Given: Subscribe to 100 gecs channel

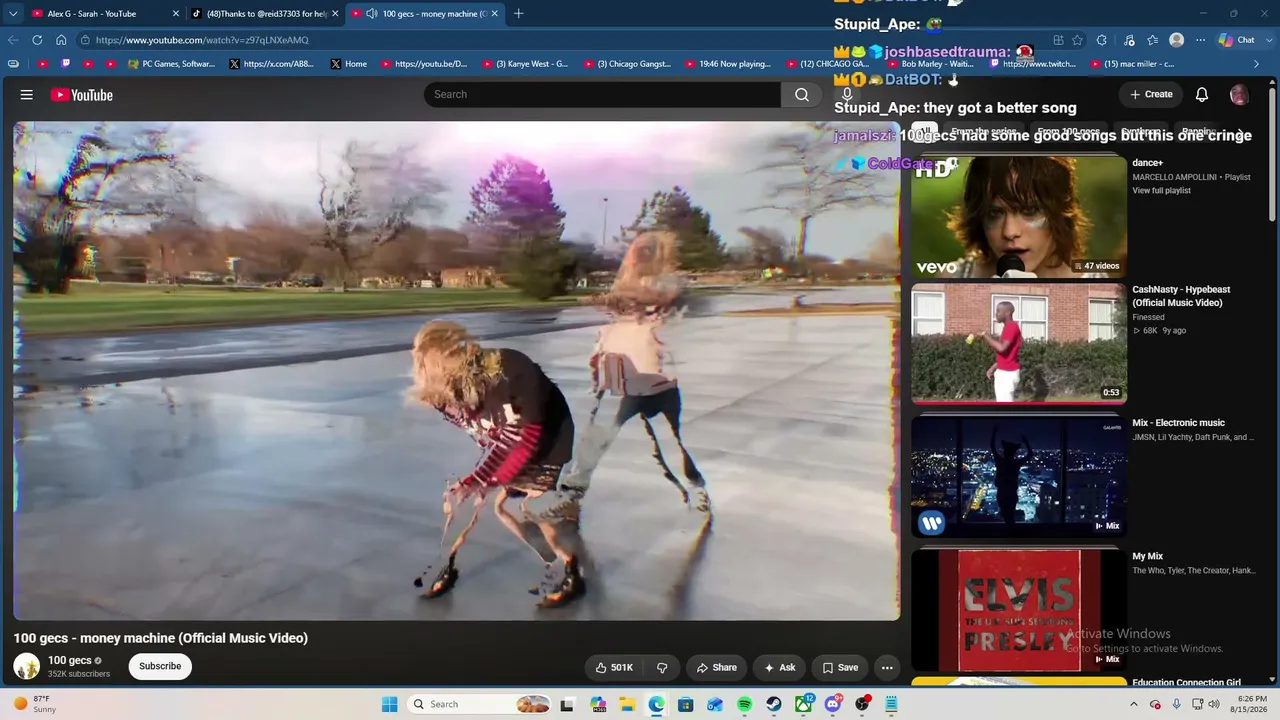Looking at the screenshot, I should [x=160, y=666].
